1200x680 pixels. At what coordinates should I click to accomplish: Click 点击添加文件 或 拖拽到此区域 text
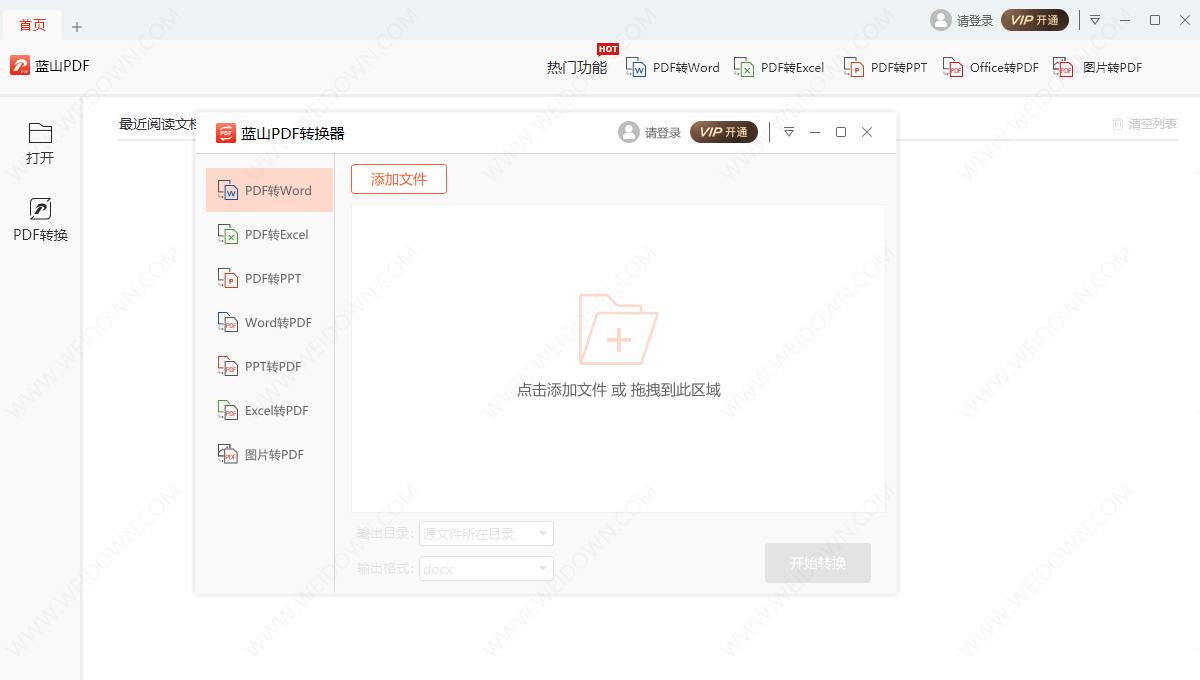pyautogui.click(x=618, y=390)
